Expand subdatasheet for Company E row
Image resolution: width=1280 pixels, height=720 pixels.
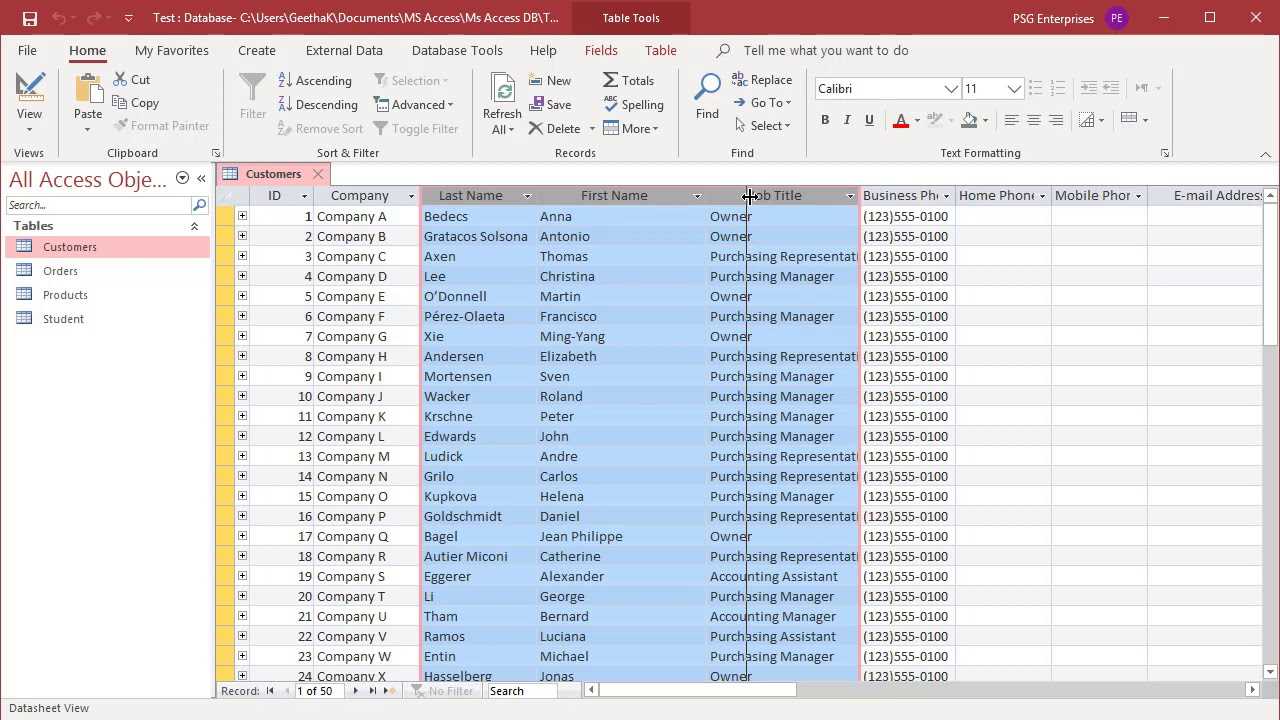(x=242, y=296)
